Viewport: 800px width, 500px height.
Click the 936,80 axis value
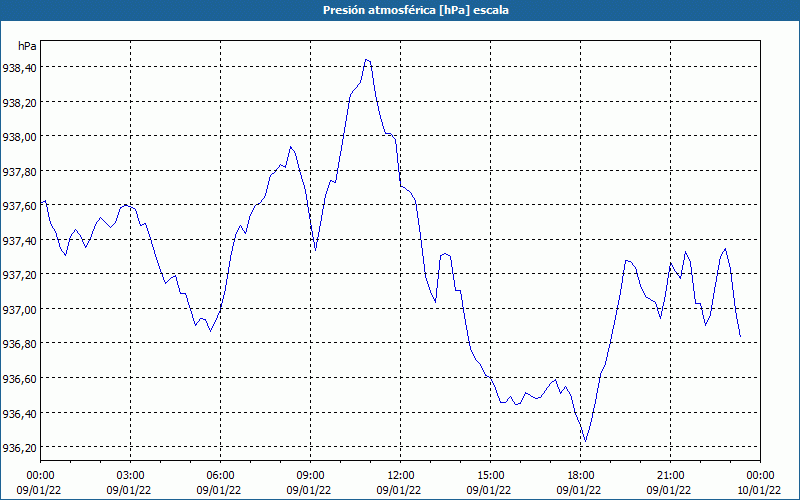[19, 344]
